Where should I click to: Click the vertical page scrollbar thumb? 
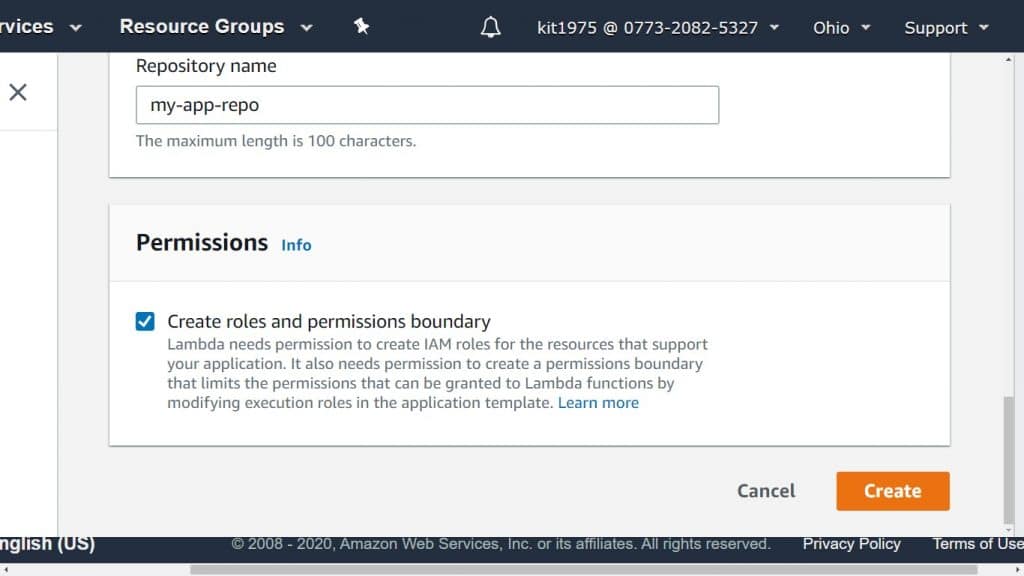tap(1008, 460)
